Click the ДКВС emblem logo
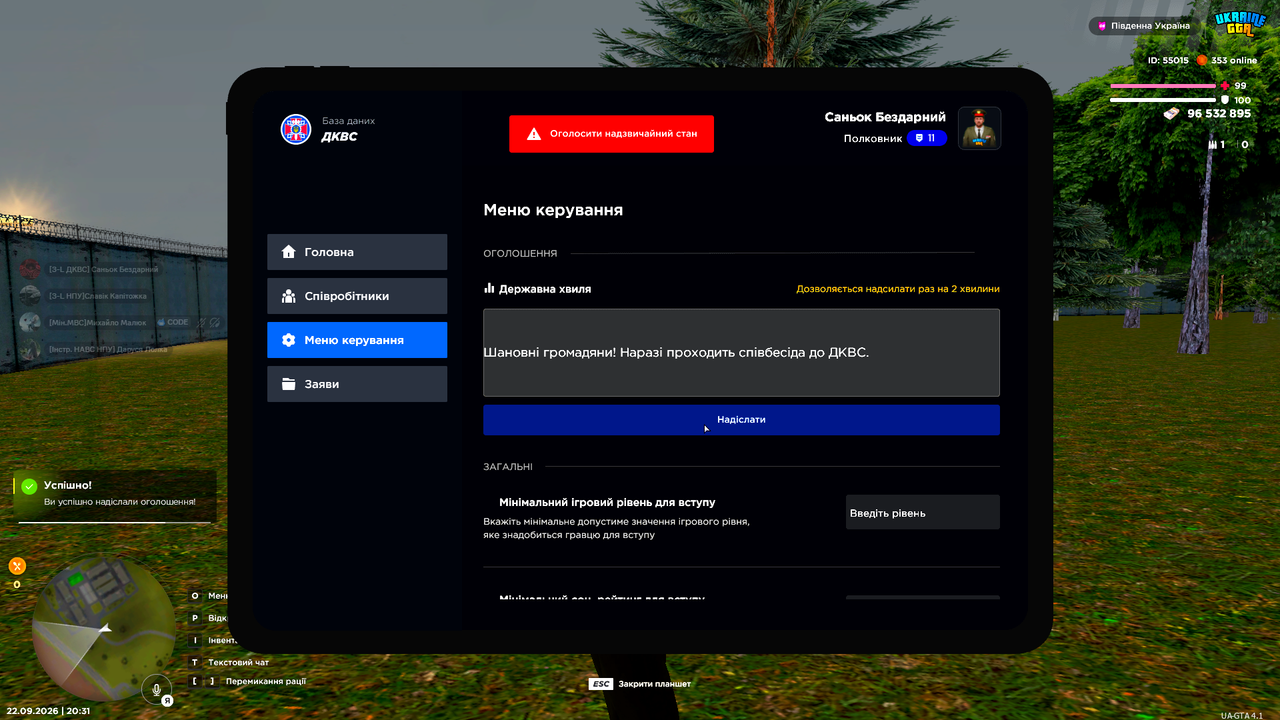This screenshot has height=720, width=1280. click(x=296, y=129)
